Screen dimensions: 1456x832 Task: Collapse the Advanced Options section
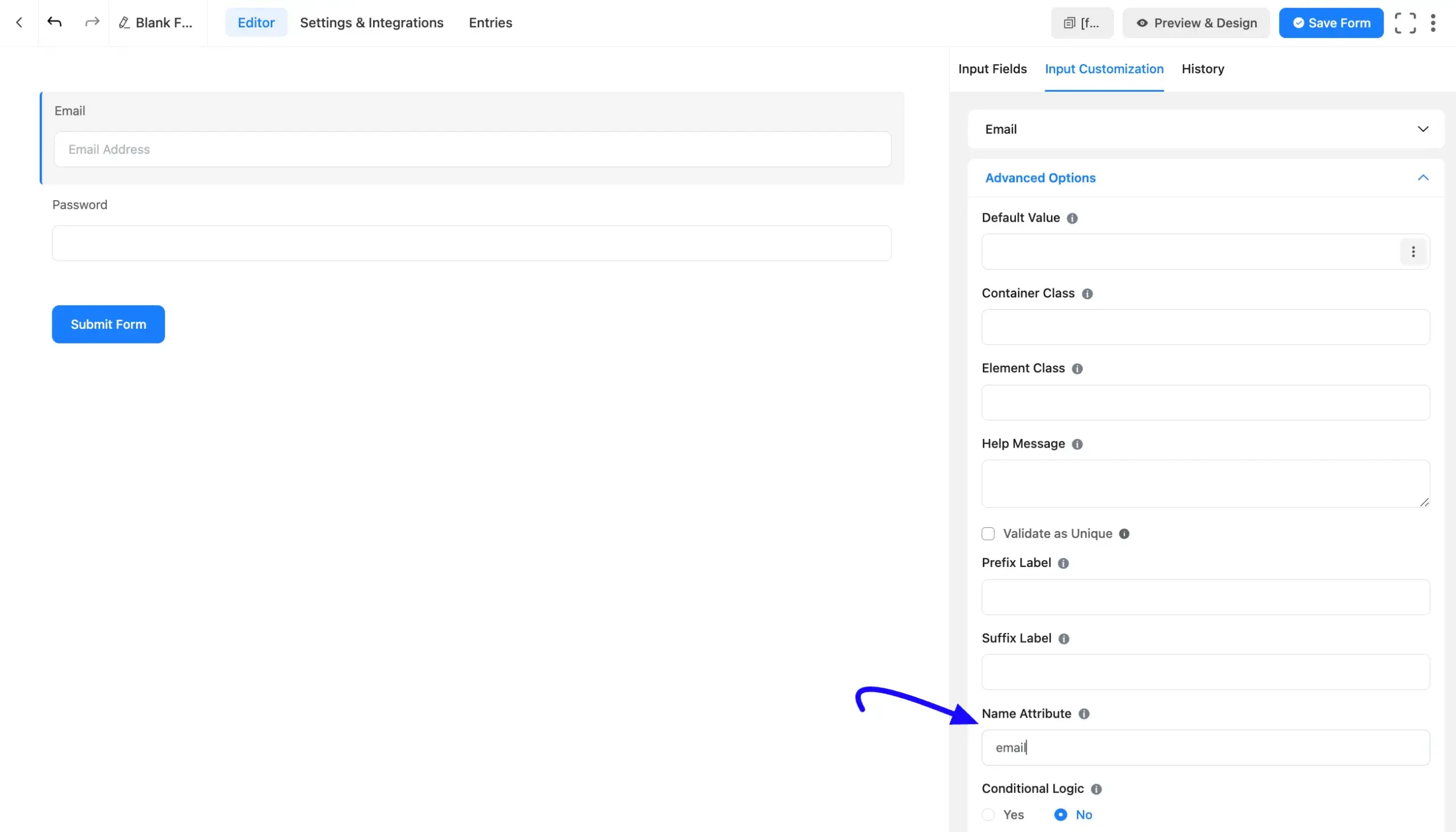coord(1423,177)
